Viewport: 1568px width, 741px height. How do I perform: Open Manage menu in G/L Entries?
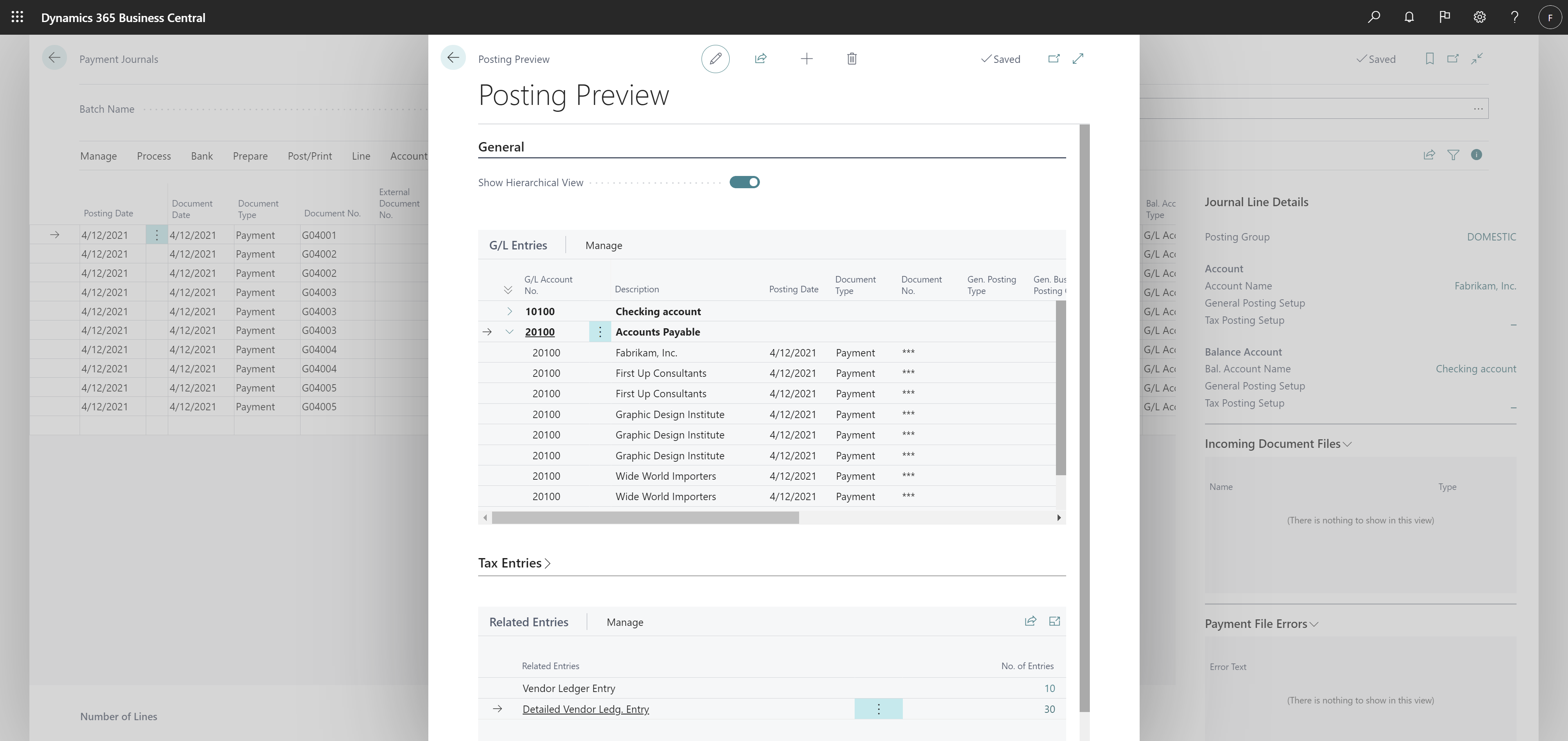(x=603, y=246)
